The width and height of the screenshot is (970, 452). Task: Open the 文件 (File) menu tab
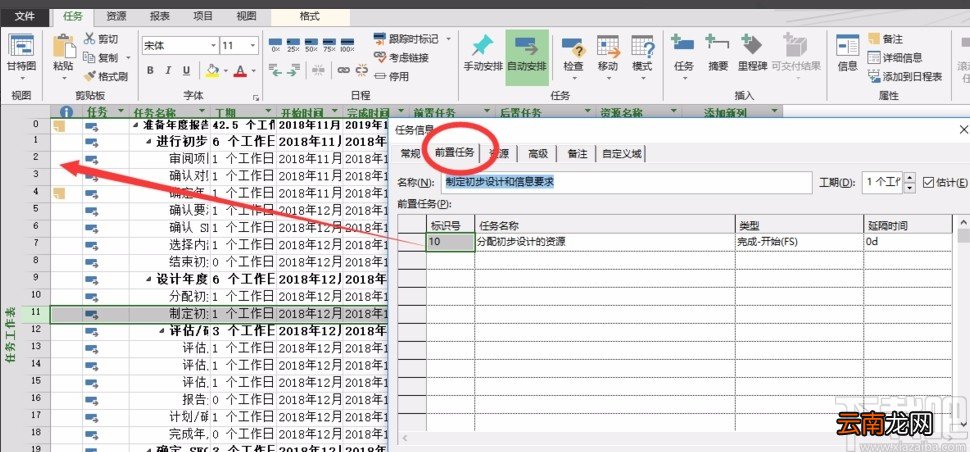click(25, 17)
